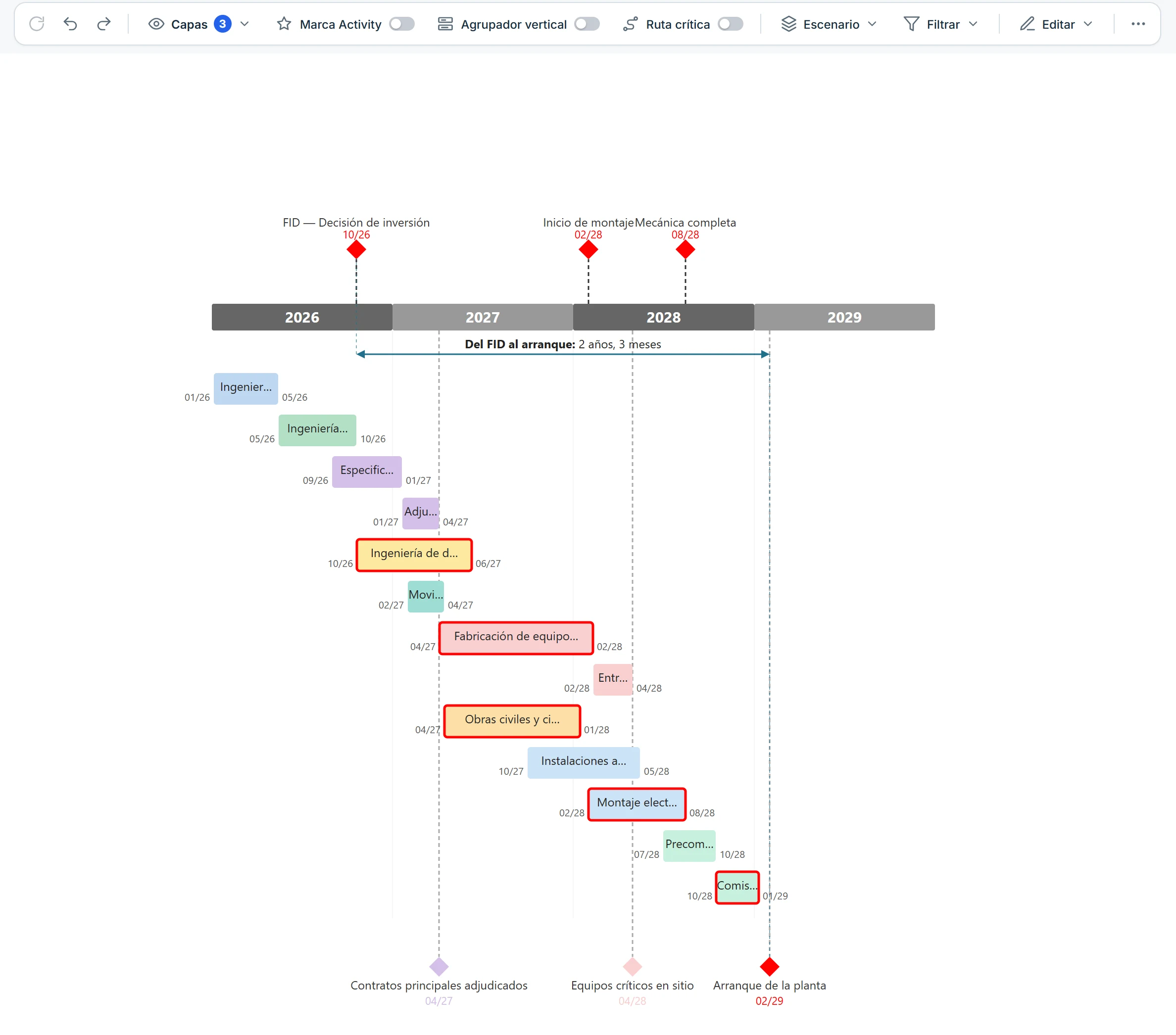Enable the Agrupador vertical switch
This screenshot has height=1035, width=1176.
[x=587, y=24]
